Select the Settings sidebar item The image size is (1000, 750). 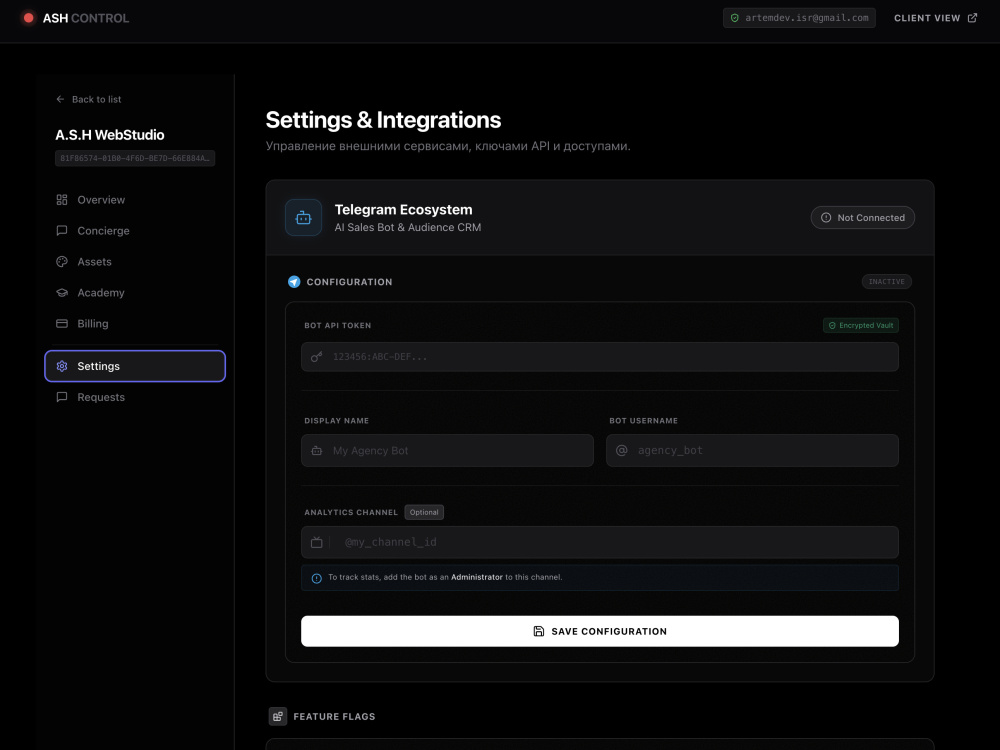coord(135,366)
